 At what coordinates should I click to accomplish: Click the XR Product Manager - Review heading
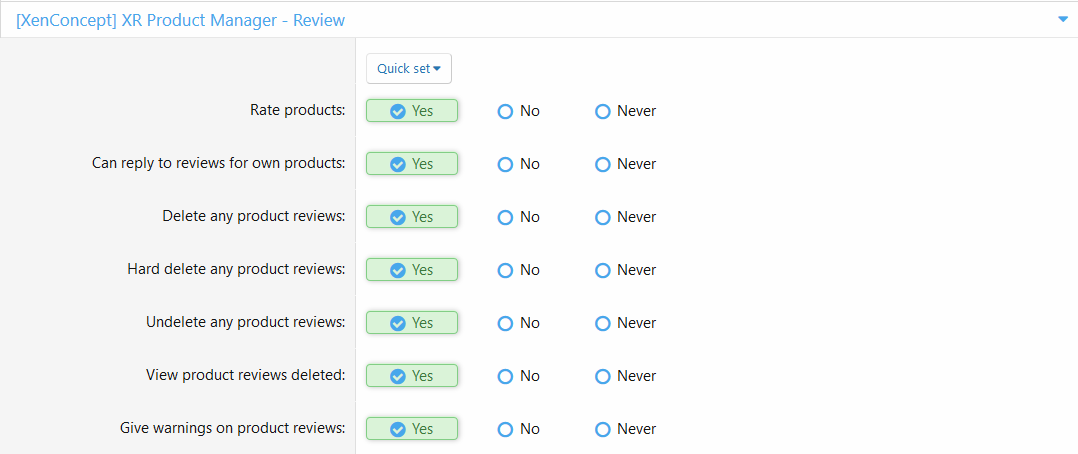[x=181, y=21]
